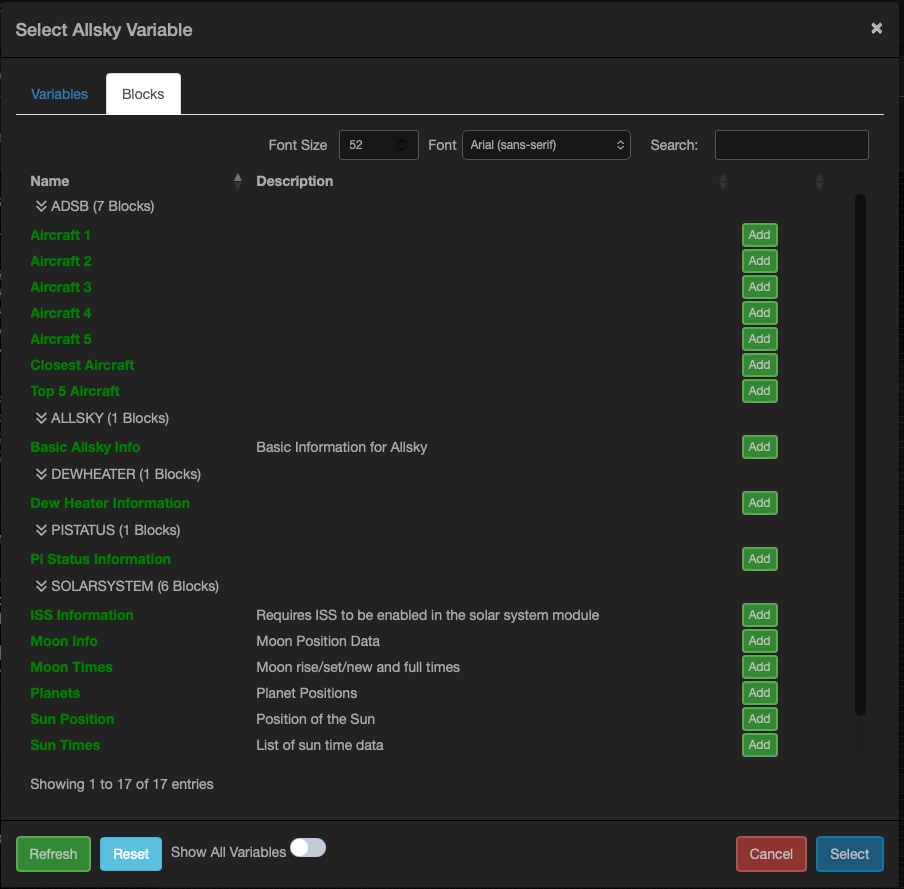
Task: Click inside the Search field
Action: [x=791, y=145]
